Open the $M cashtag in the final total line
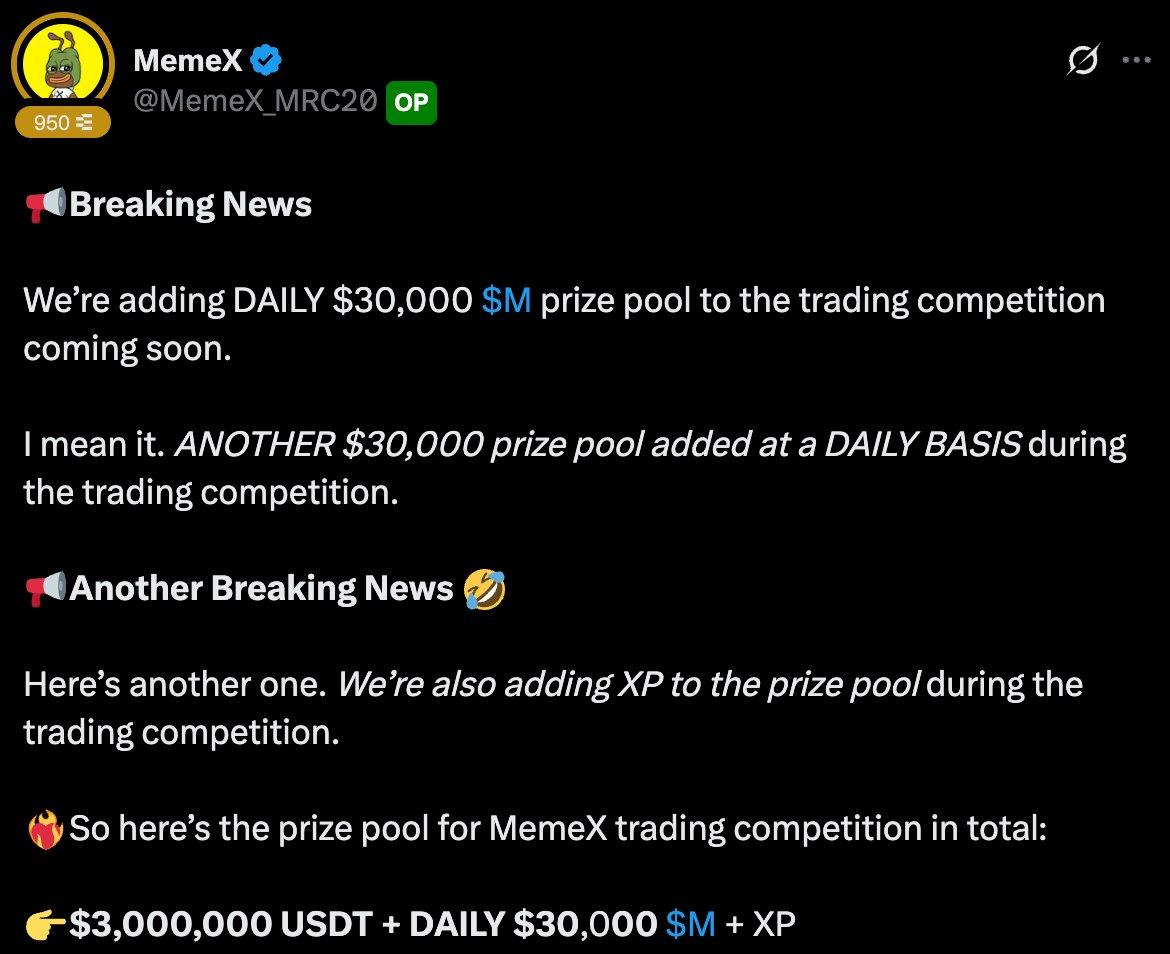 [690, 924]
